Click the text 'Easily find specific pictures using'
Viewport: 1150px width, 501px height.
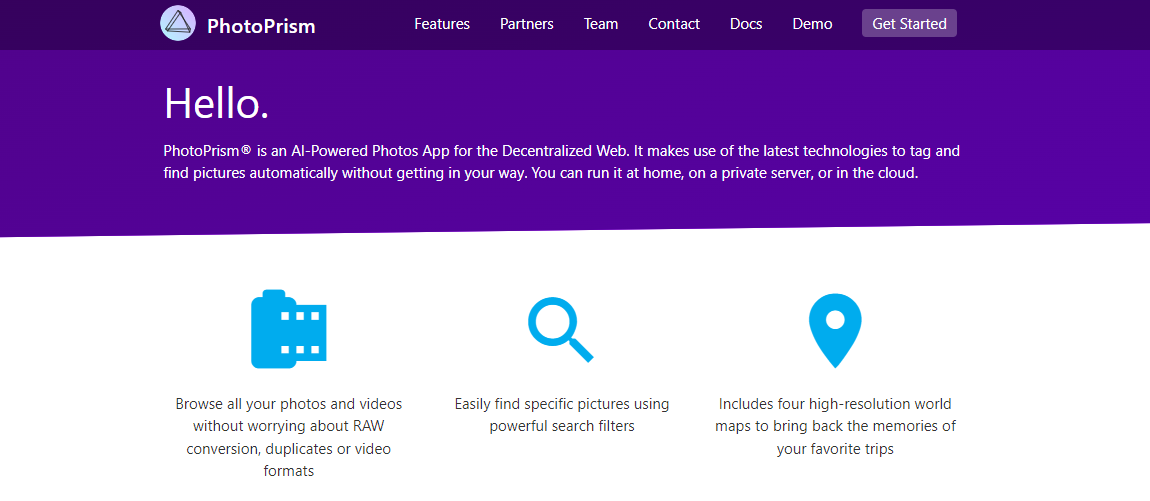(562, 404)
